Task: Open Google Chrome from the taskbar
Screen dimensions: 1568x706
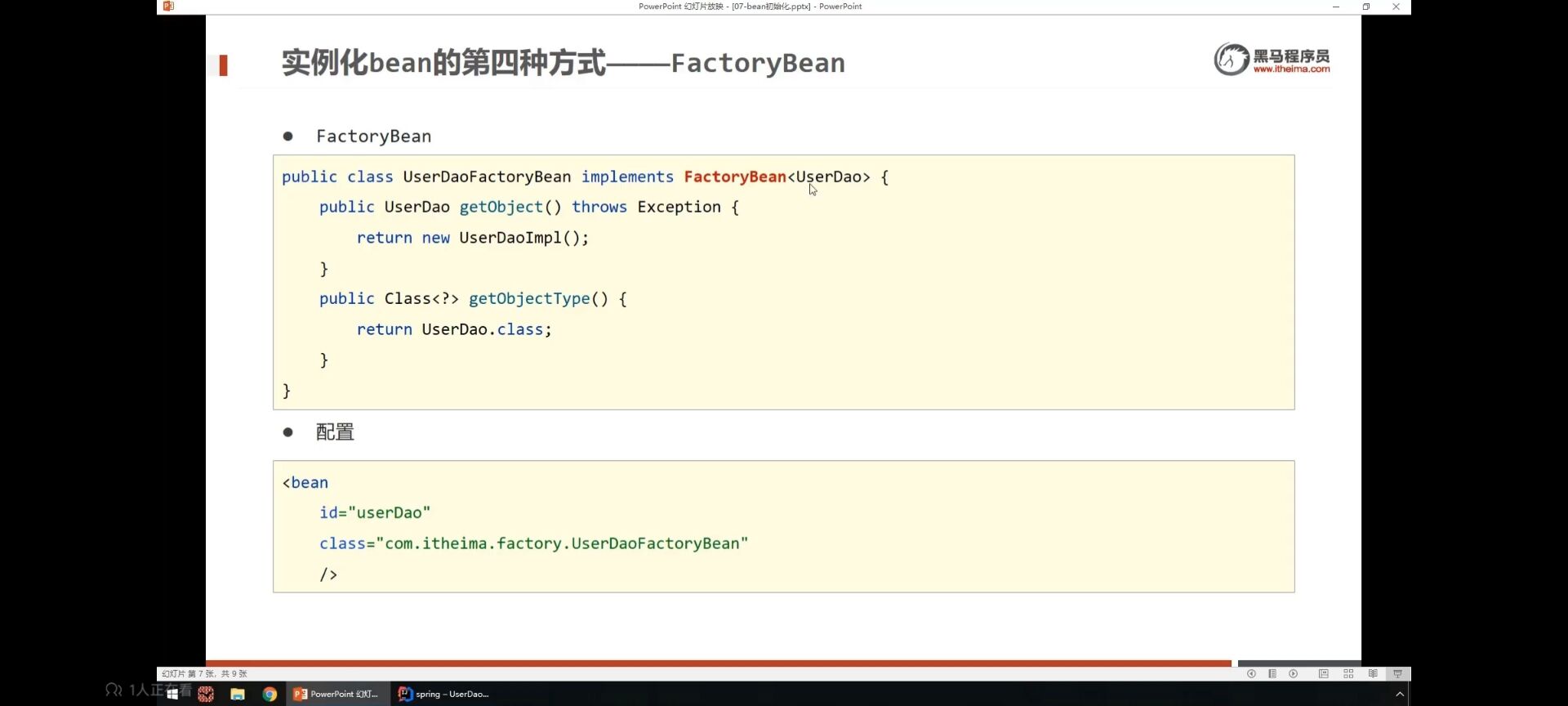Action: coord(269,694)
